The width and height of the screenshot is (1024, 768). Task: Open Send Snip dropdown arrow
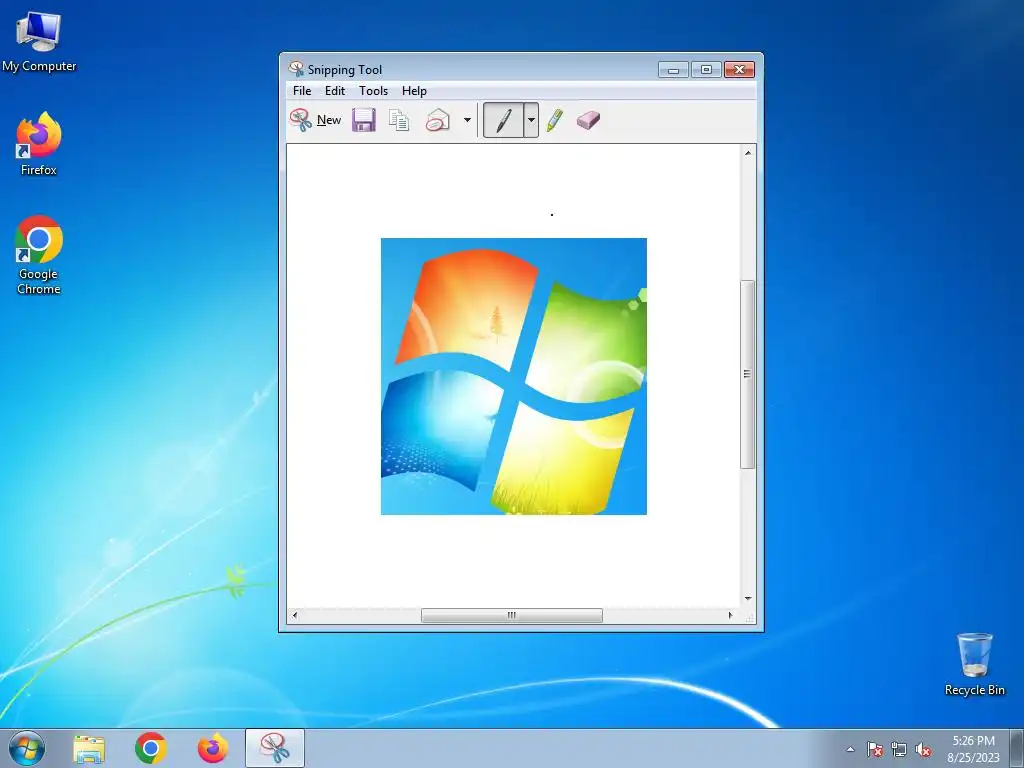point(467,120)
